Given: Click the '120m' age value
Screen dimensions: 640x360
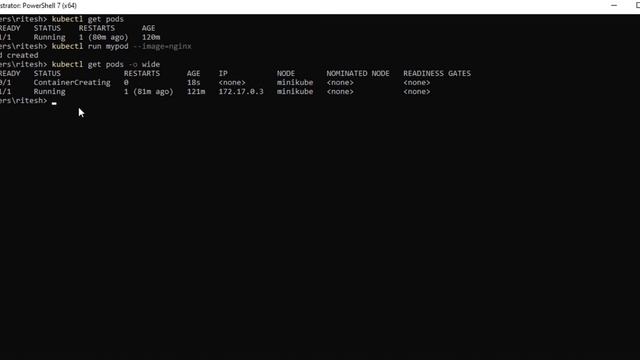Looking at the screenshot, I should 151,37.
